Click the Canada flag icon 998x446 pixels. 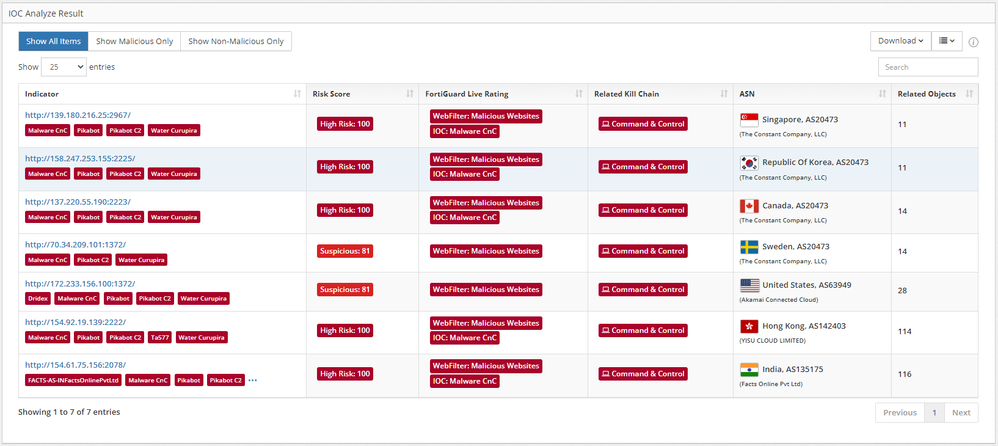pyautogui.click(x=749, y=206)
